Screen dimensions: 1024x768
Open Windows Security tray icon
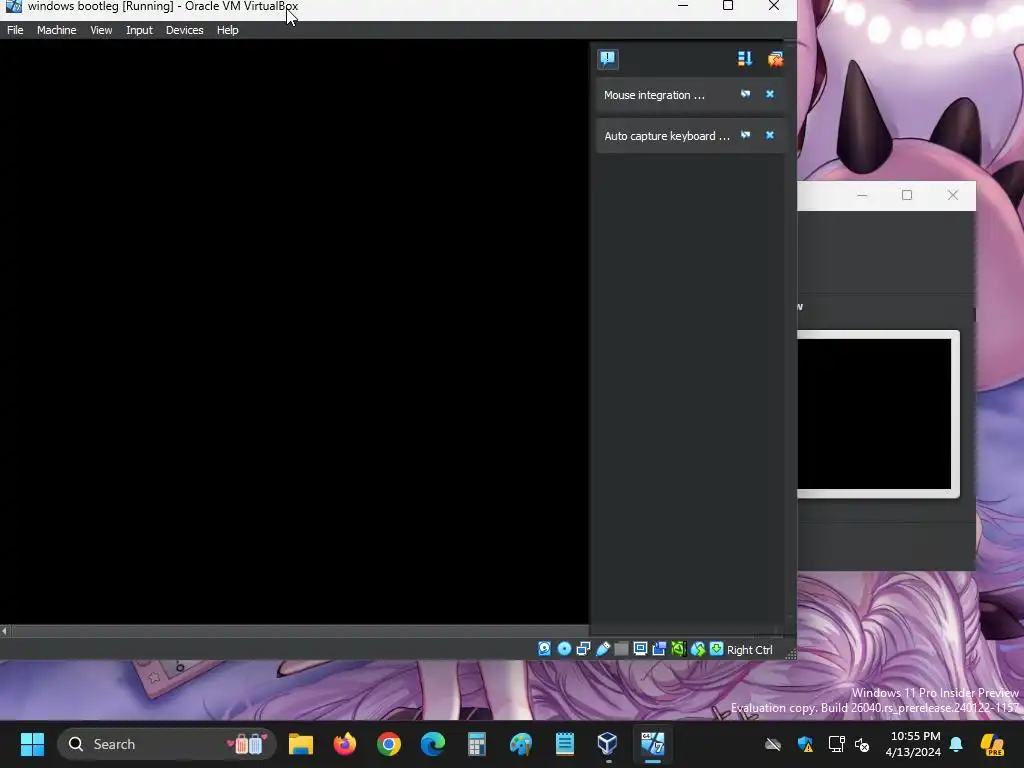coord(805,744)
